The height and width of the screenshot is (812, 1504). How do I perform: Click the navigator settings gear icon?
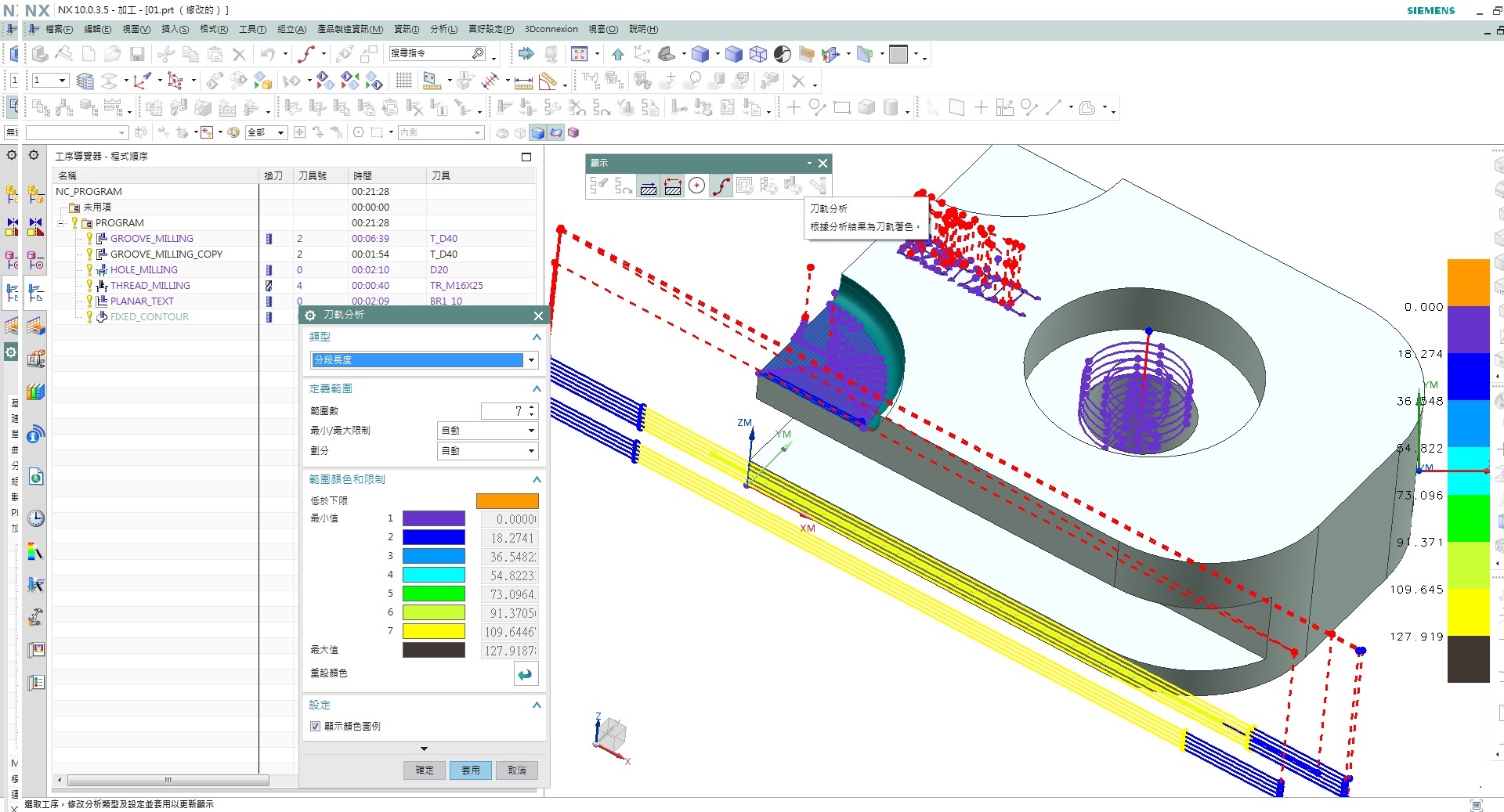click(34, 155)
